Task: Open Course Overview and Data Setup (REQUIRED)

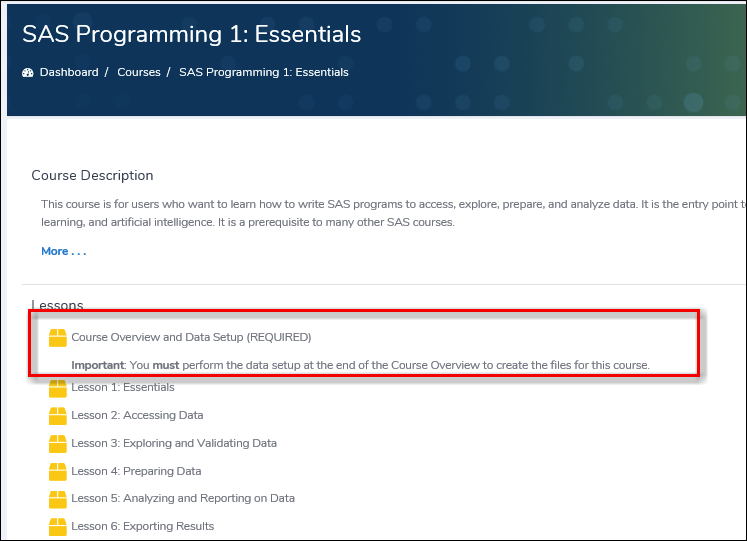Action: pyautogui.click(x=191, y=337)
